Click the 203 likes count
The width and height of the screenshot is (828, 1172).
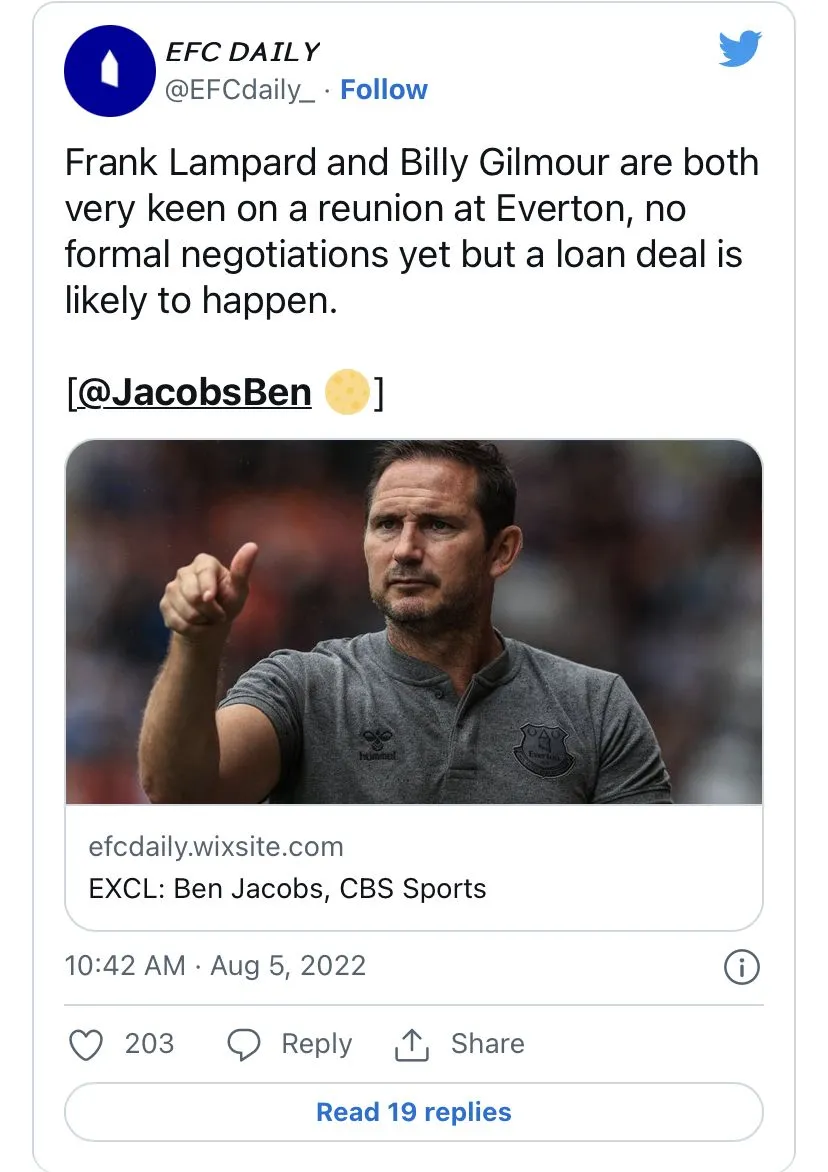pyautogui.click(x=150, y=1044)
